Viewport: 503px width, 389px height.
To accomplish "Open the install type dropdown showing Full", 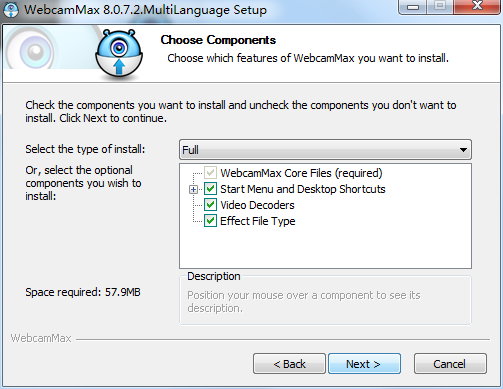I will [325, 150].
